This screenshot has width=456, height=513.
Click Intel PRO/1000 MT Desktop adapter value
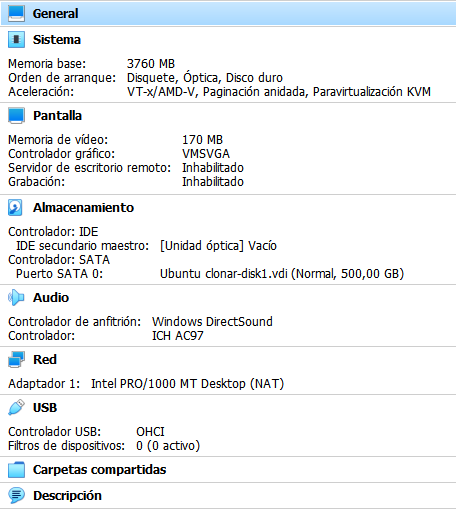point(187,384)
